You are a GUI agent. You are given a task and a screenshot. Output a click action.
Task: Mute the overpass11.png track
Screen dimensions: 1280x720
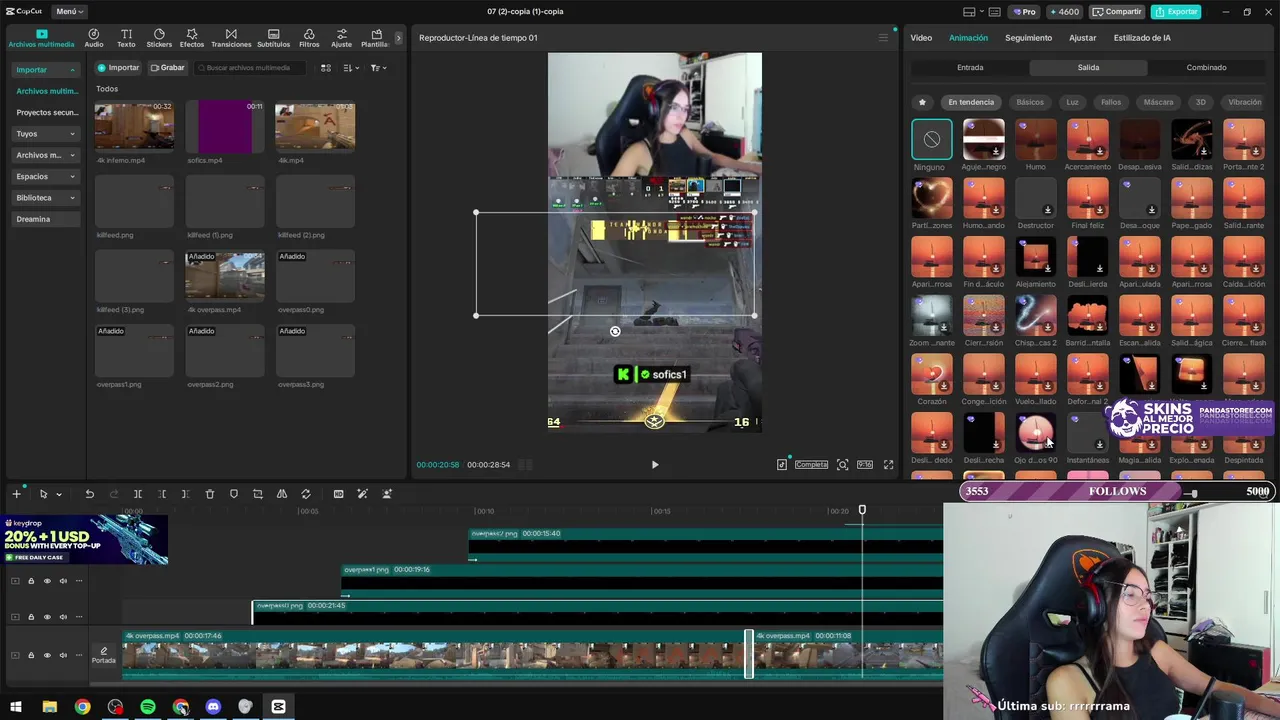click(x=63, y=617)
